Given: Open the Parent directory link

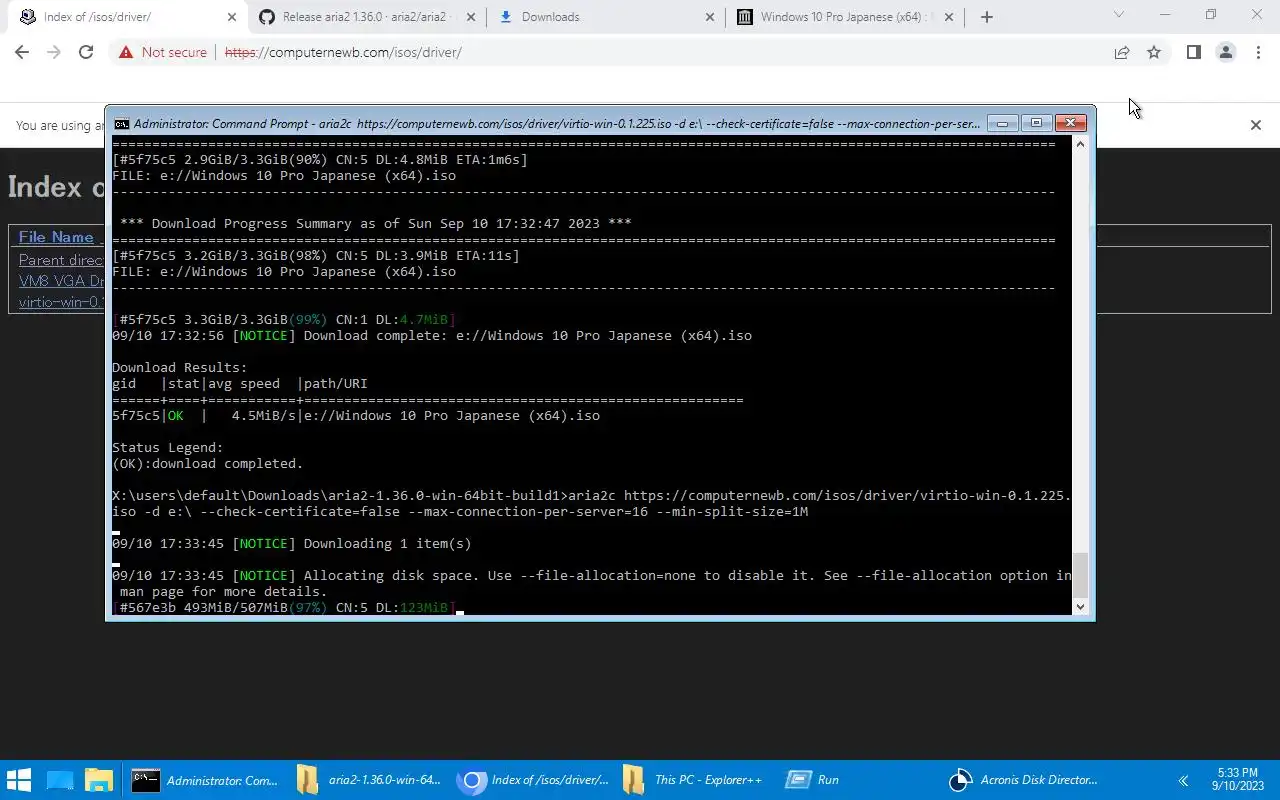Looking at the screenshot, I should coord(61,260).
